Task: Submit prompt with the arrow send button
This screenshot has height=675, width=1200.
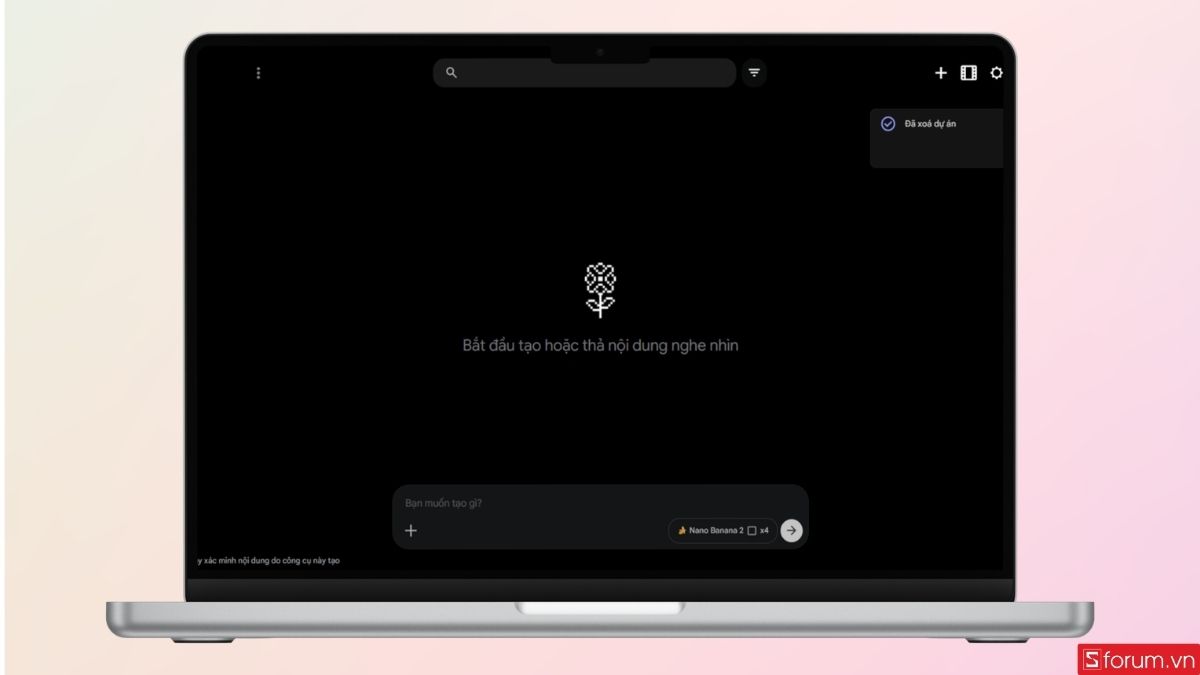Action: coord(791,530)
